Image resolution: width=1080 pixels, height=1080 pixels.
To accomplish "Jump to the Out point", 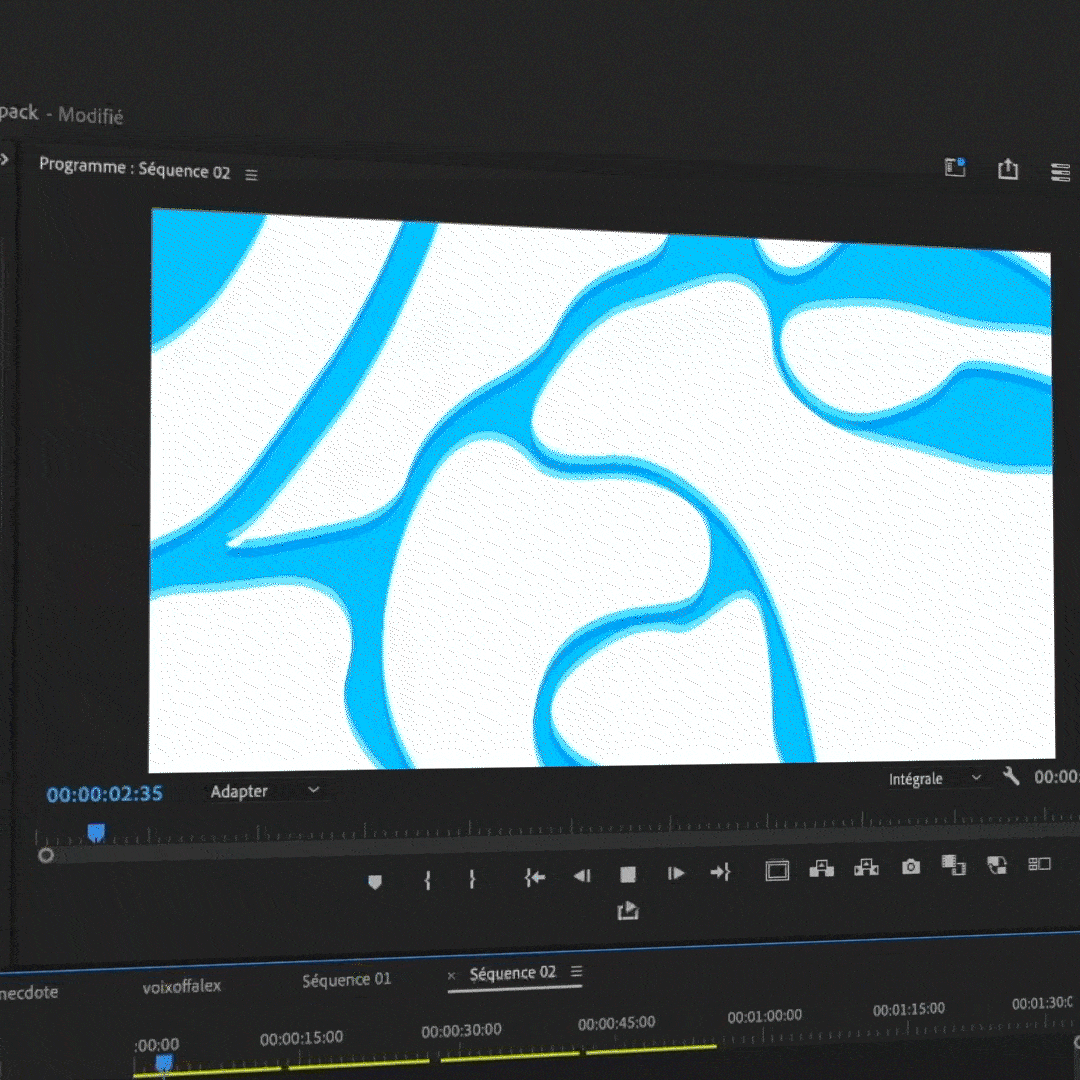I will coord(720,873).
